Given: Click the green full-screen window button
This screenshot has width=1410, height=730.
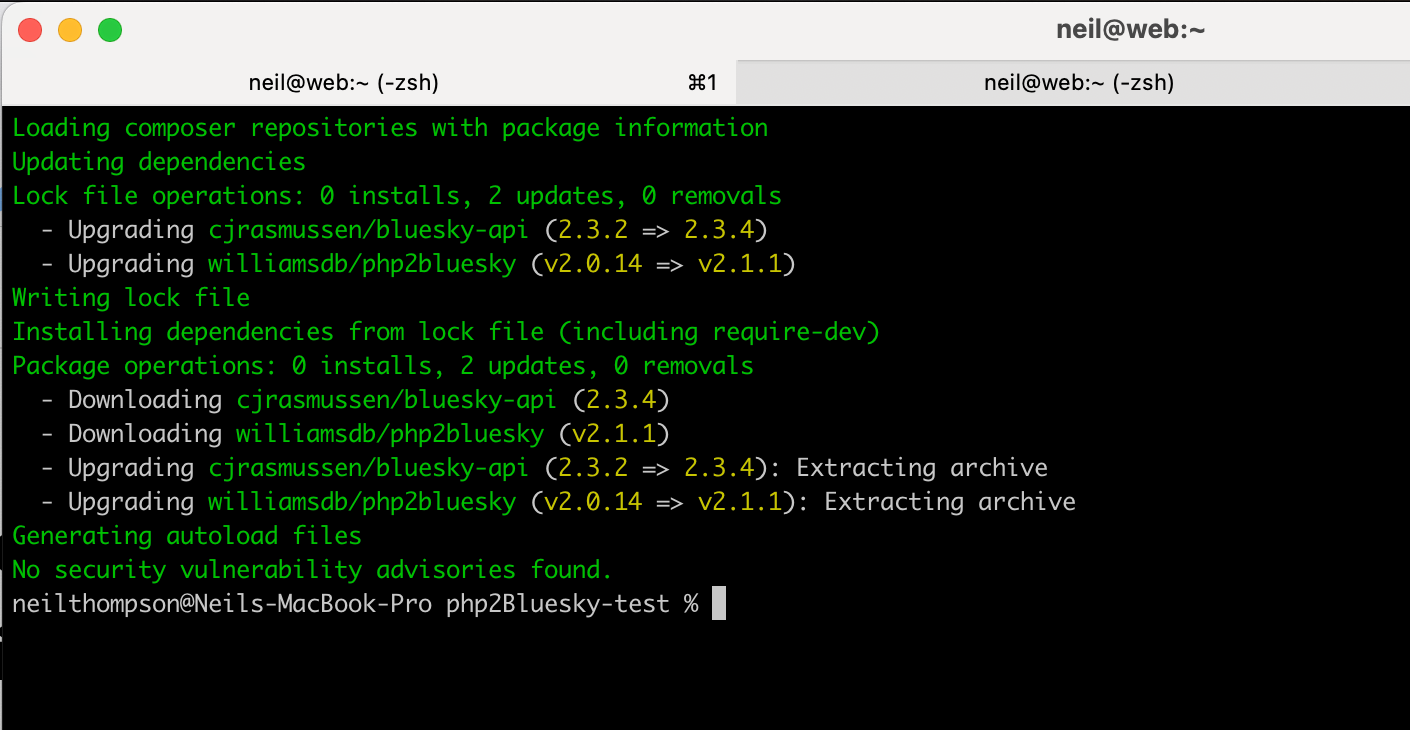Looking at the screenshot, I should click(110, 30).
